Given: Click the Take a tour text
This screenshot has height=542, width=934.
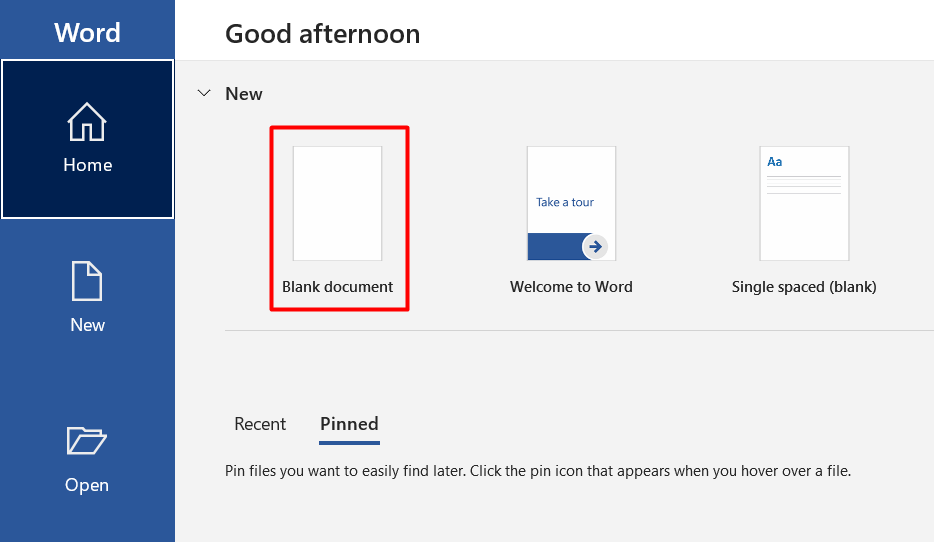Looking at the screenshot, I should pos(565,202).
